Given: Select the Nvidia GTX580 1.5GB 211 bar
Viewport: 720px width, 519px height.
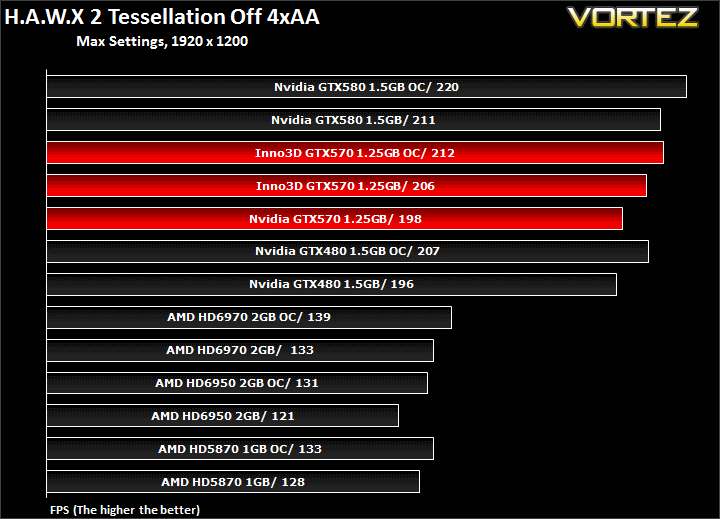Looking at the screenshot, I should click(x=354, y=119).
